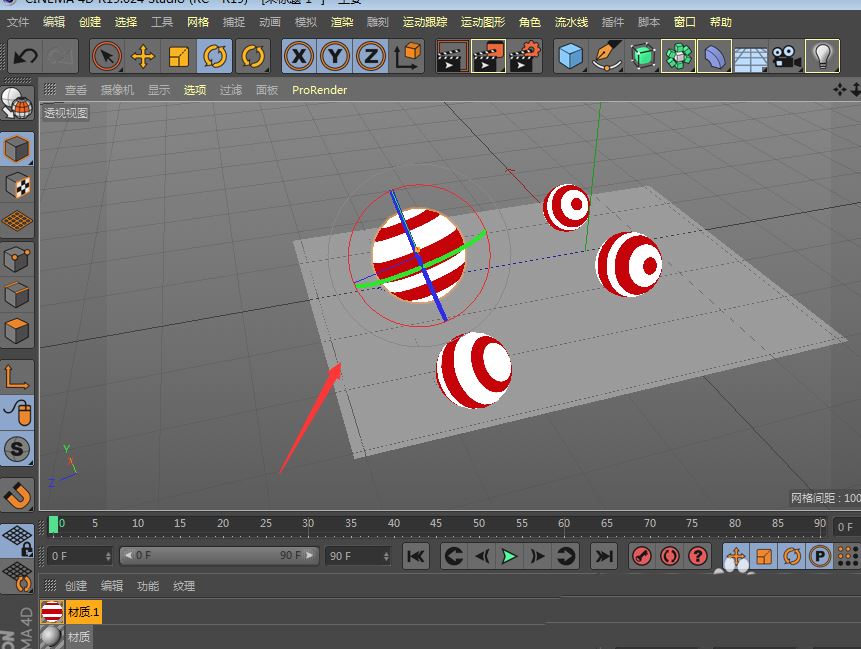Add a Camera object from toolbar
The image size is (861, 649).
coord(786,57)
